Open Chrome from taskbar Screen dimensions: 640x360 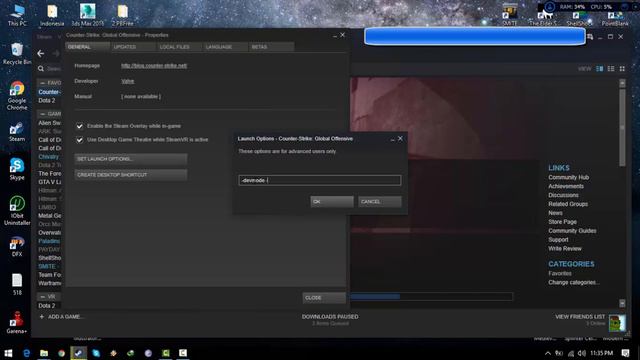61,353
